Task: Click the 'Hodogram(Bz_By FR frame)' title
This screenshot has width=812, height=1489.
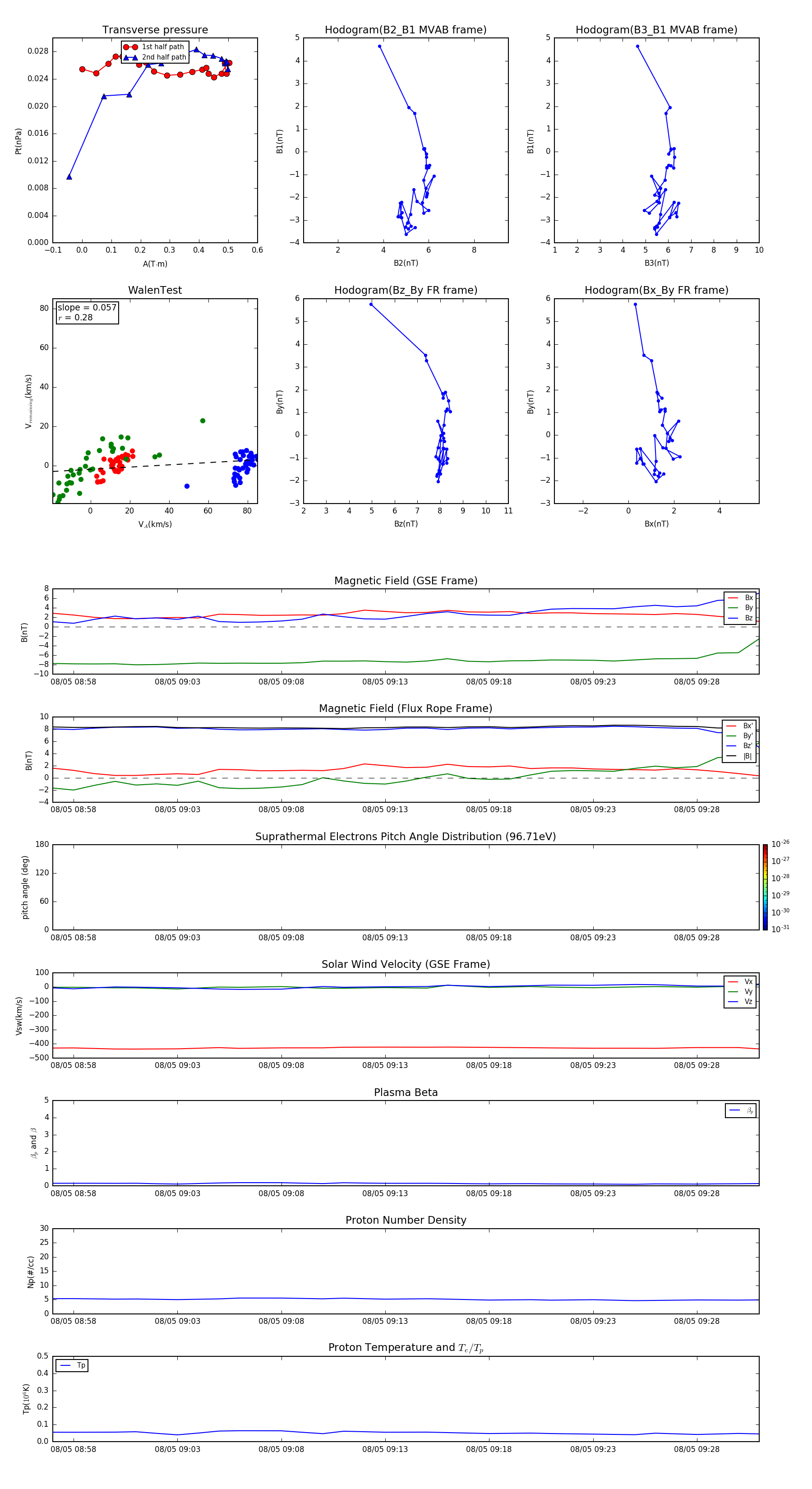Action: [406, 290]
